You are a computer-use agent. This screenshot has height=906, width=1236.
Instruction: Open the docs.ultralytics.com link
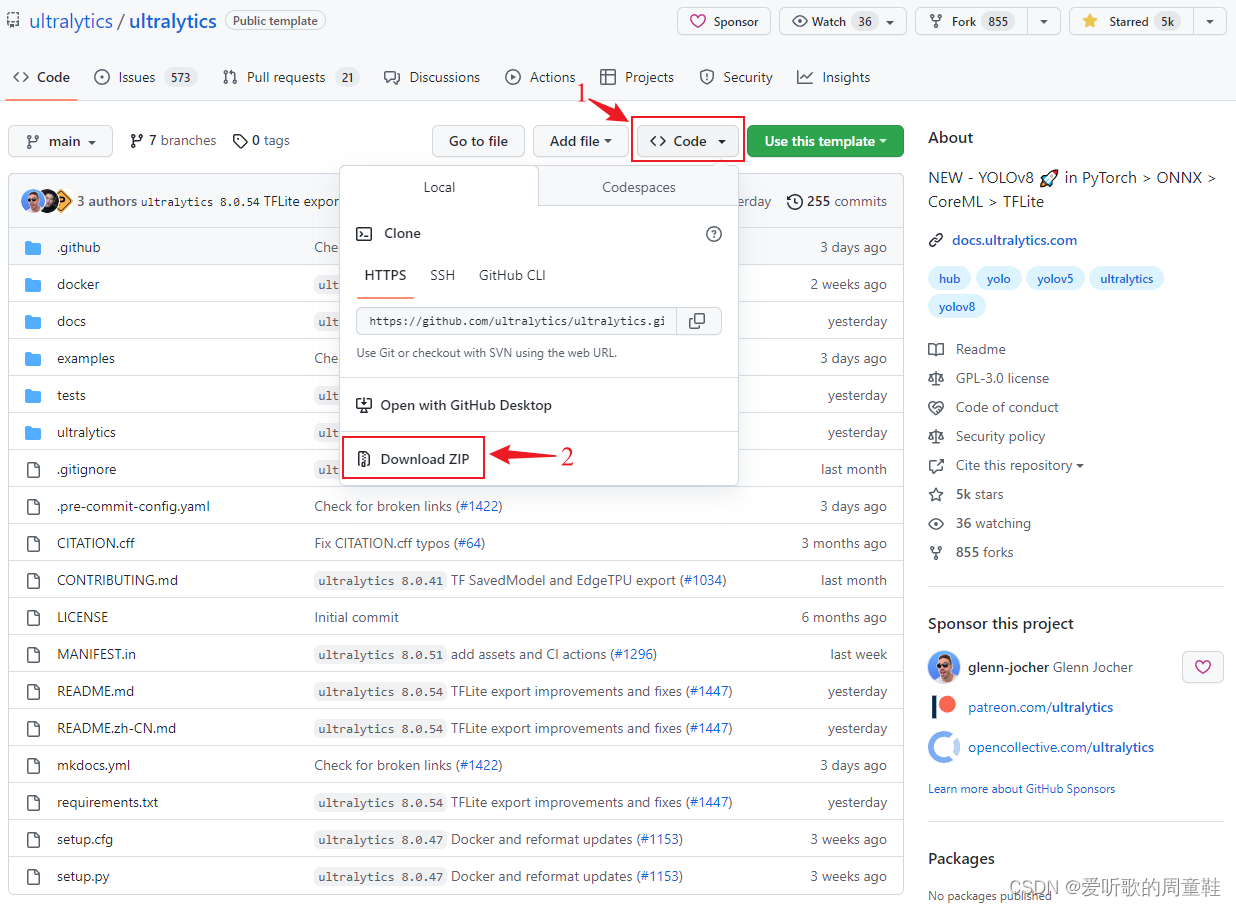coord(1014,240)
